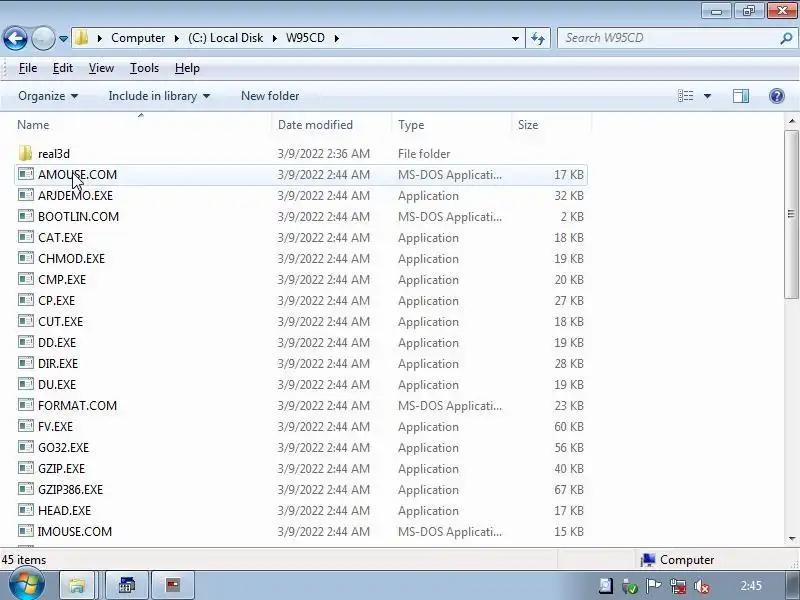The height and width of the screenshot is (600, 800).
Task: Click the GO32.EXE file name
Action: [x=63, y=447]
